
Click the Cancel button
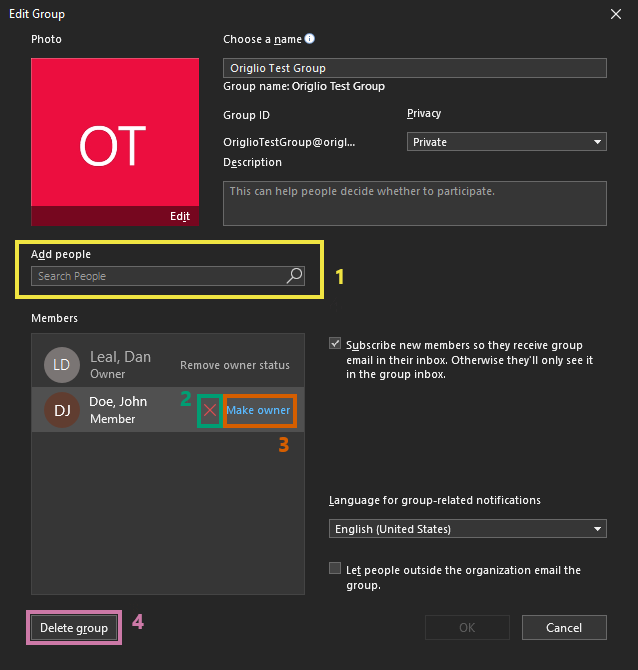[564, 627]
